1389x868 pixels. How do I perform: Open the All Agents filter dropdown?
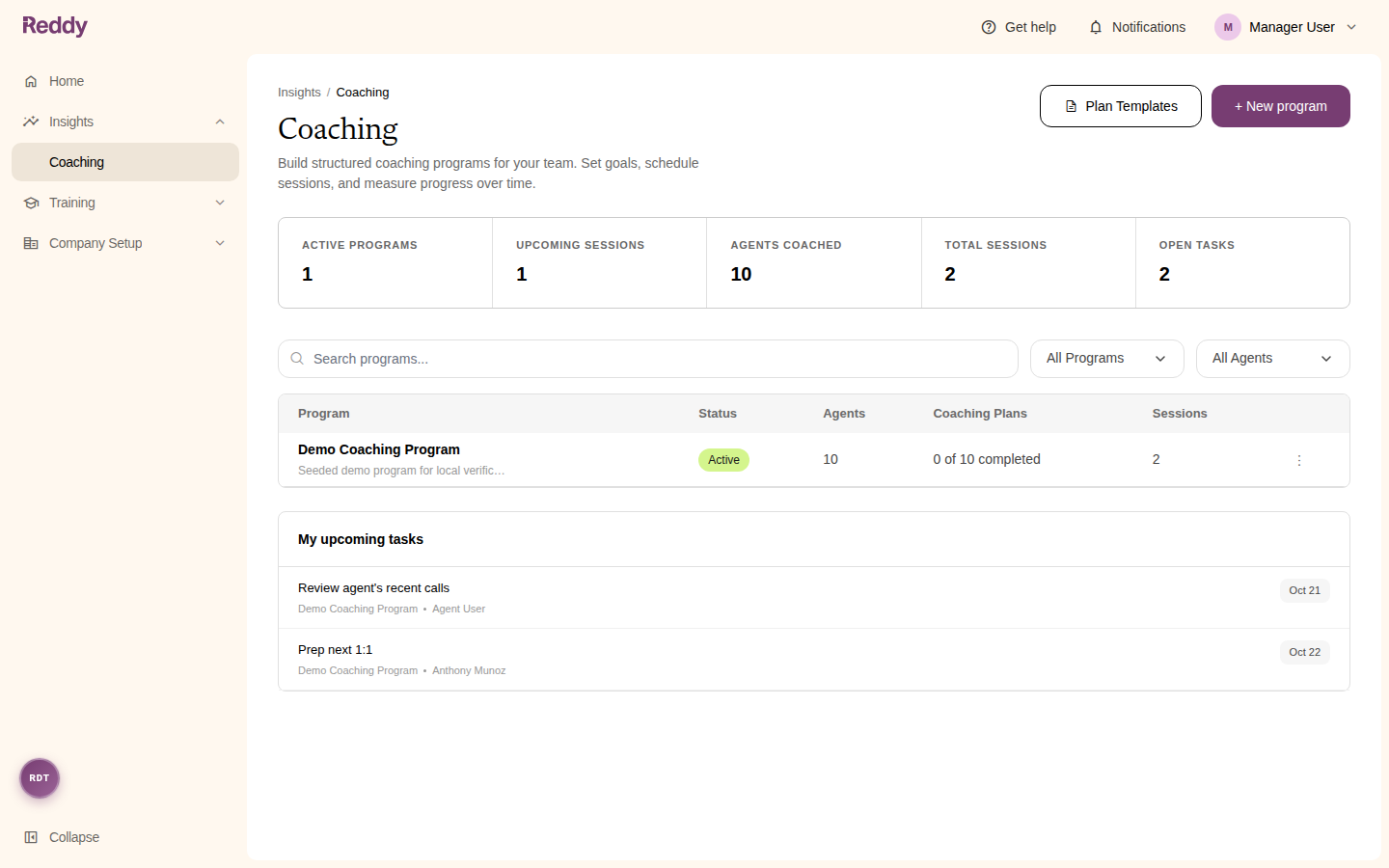pyautogui.click(x=1273, y=359)
